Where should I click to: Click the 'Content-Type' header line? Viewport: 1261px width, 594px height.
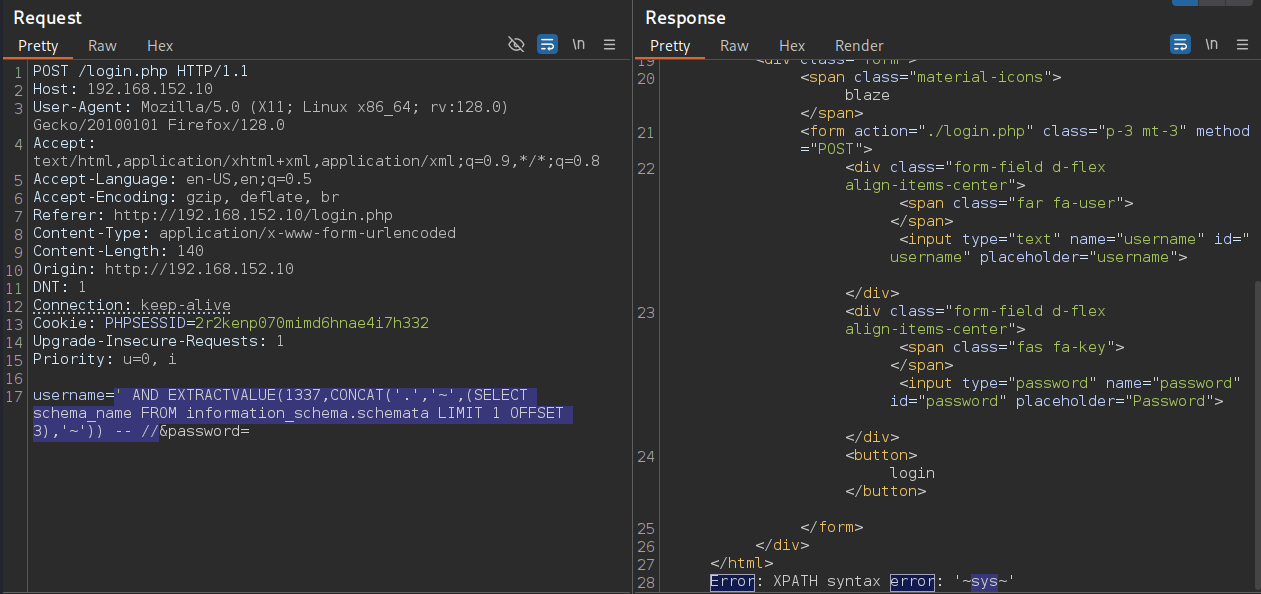(x=244, y=233)
